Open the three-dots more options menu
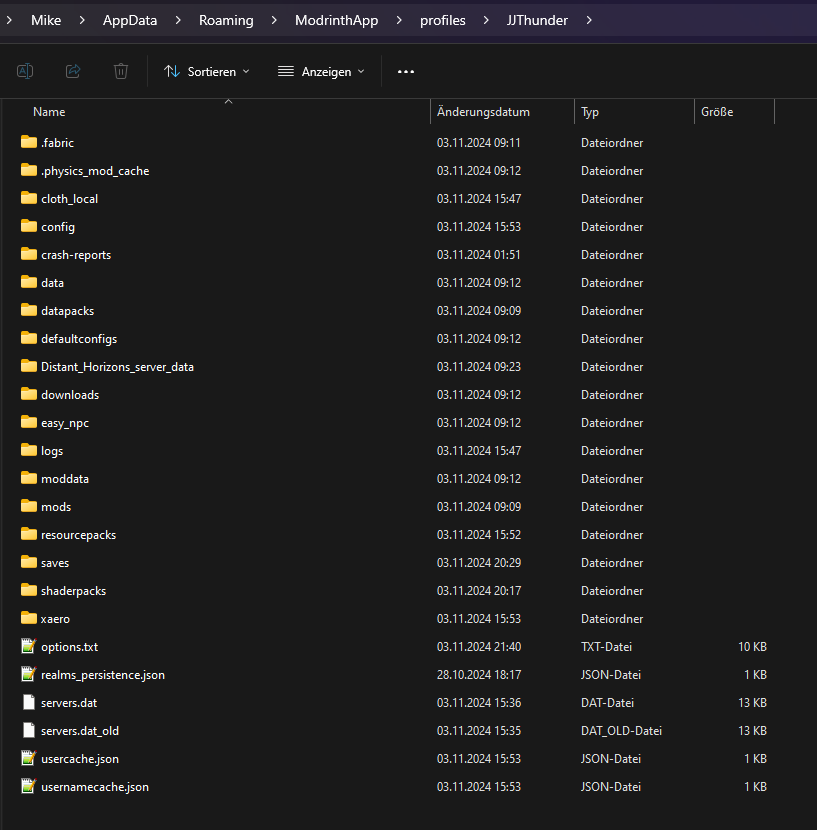817x830 pixels. click(405, 71)
